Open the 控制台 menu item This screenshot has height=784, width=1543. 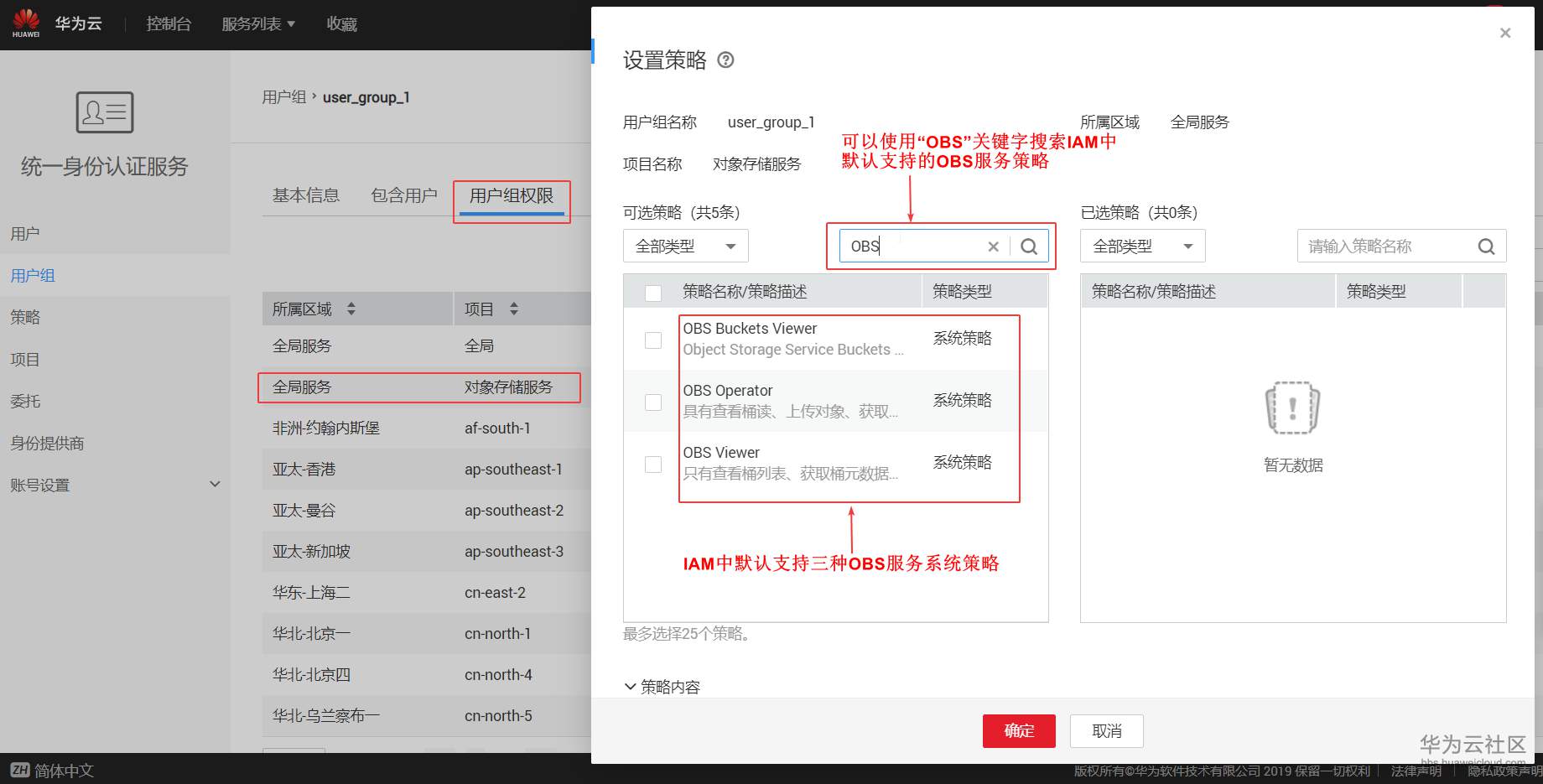169,24
